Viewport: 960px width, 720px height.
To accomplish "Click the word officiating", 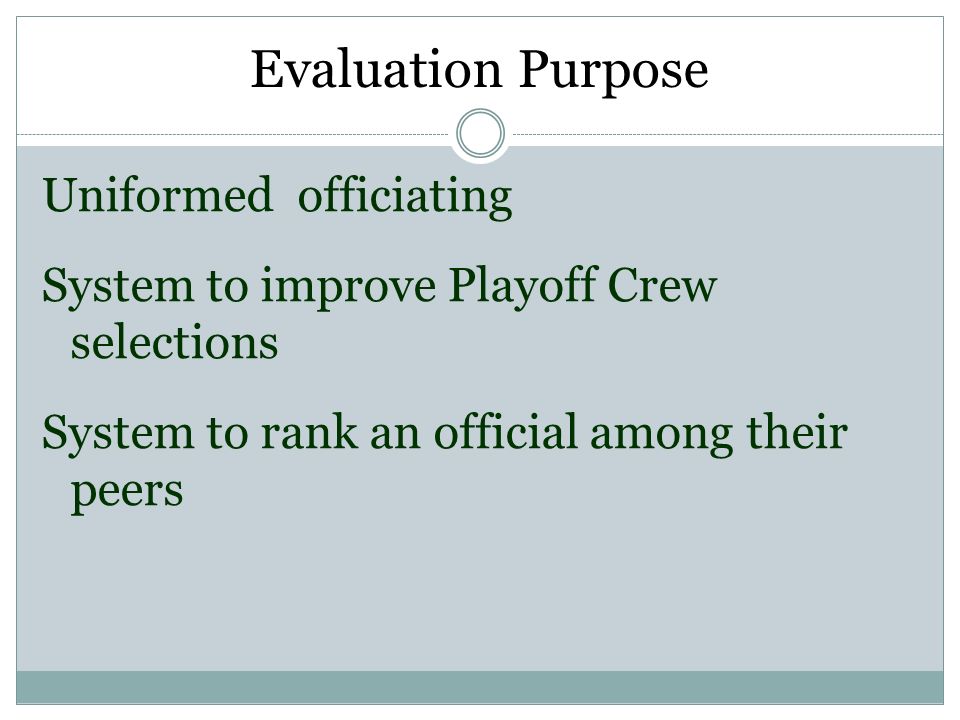I will [405, 196].
